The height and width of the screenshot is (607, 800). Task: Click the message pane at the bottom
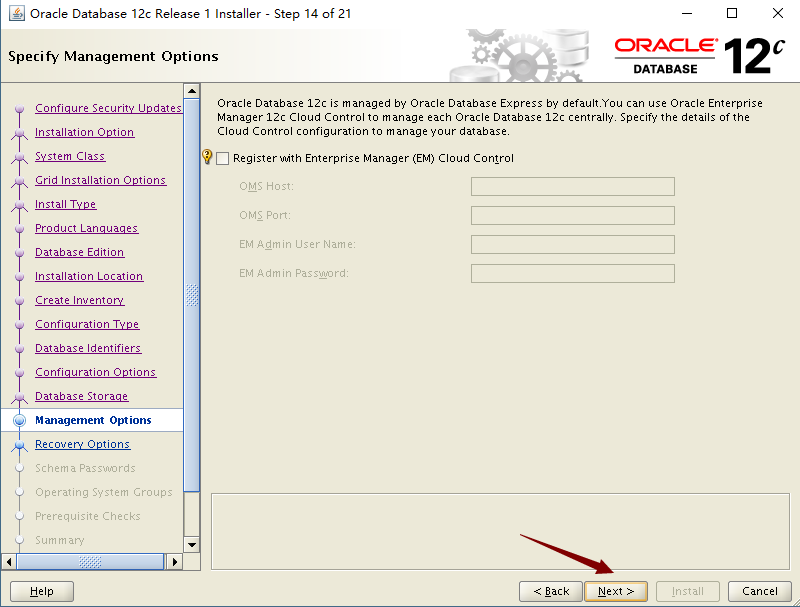tap(500, 531)
